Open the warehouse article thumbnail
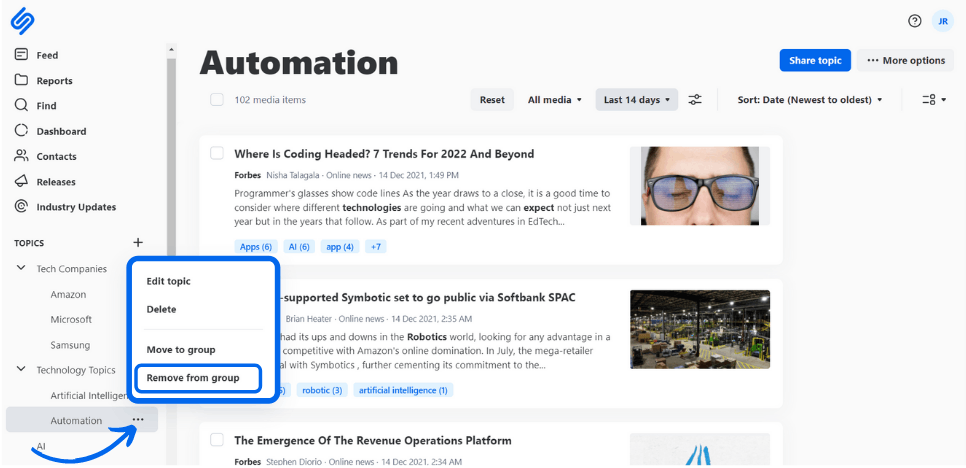 click(700, 329)
